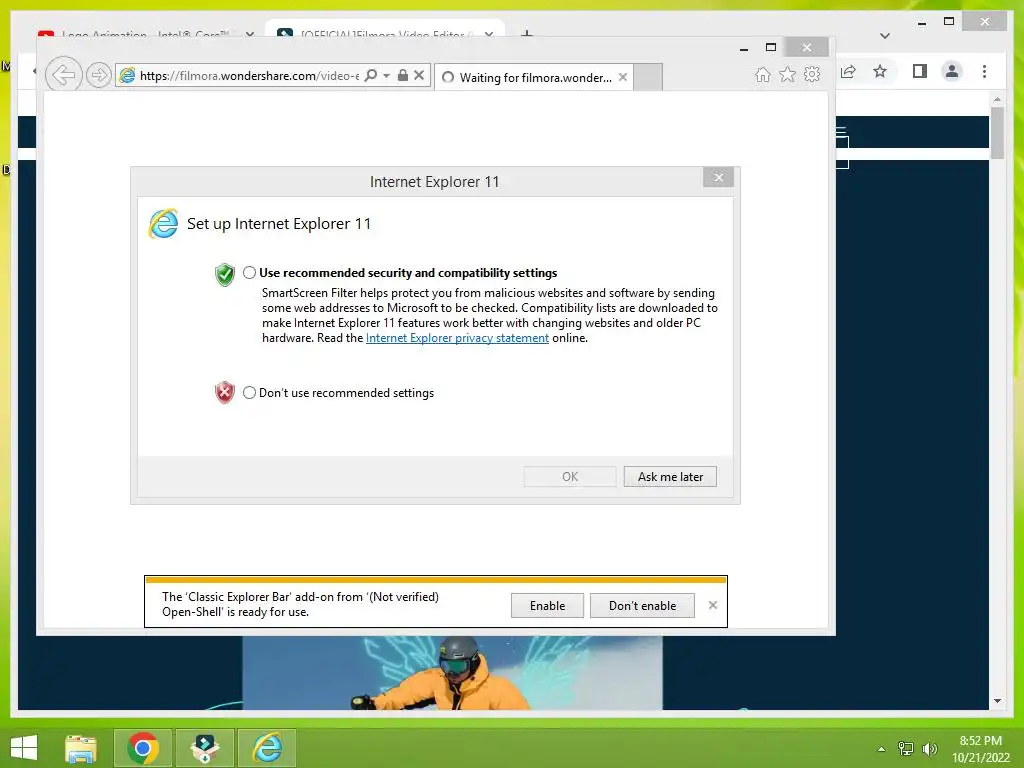Show hidden system tray icons
The height and width of the screenshot is (768, 1024).
pyautogui.click(x=881, y=749)
